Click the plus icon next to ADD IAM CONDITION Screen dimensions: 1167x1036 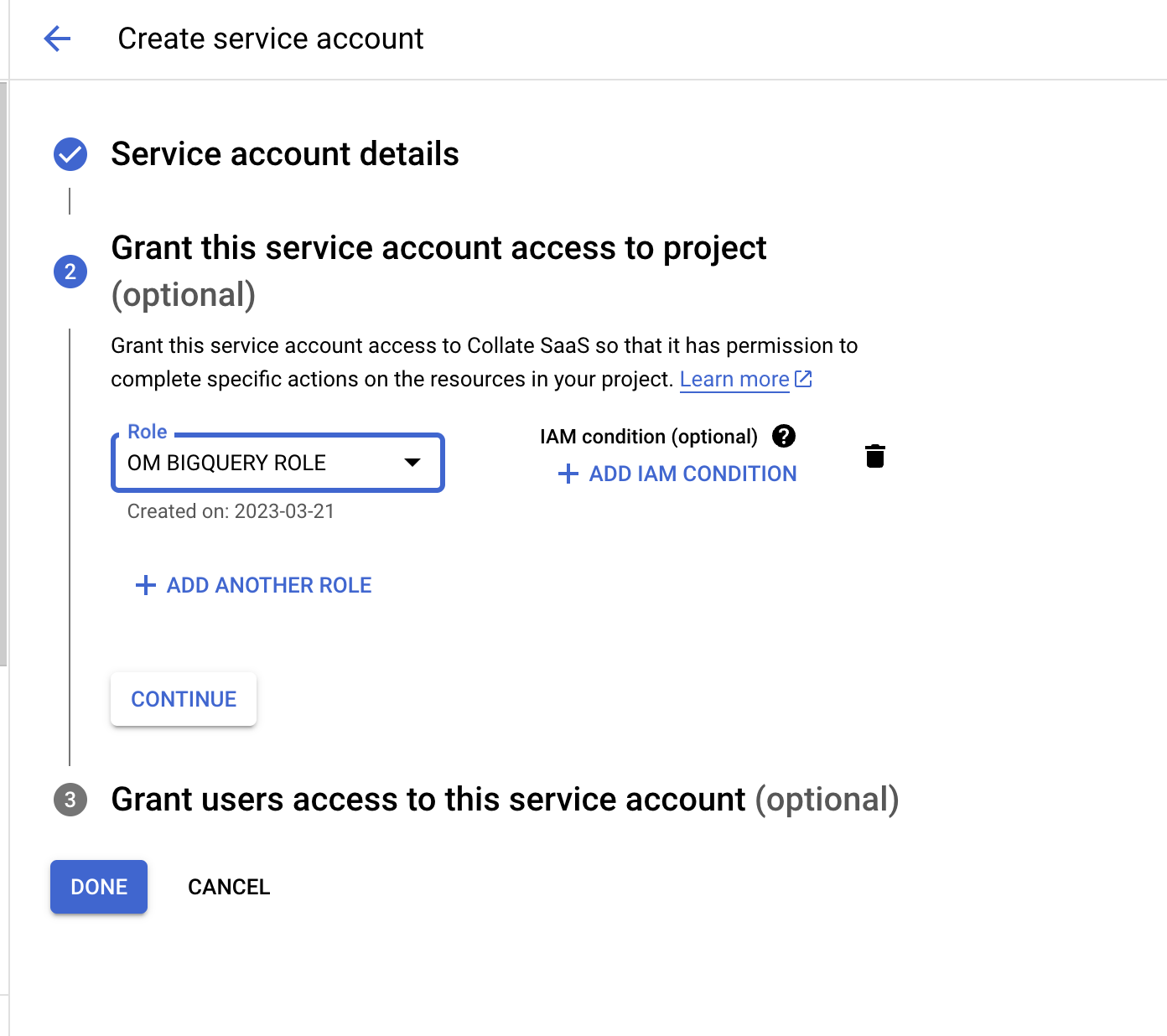568,474
